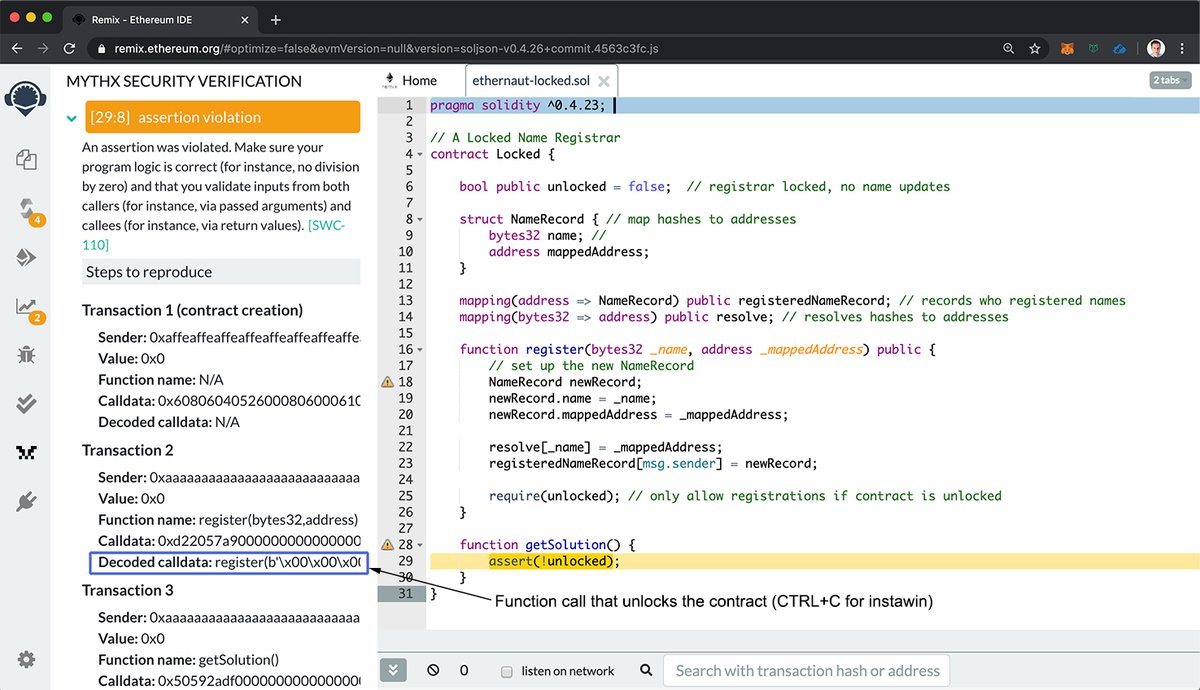This screenshot has width=1200, height=690.
Task: Open the File Explorers sidebar icon
Action: click(27, 158)
